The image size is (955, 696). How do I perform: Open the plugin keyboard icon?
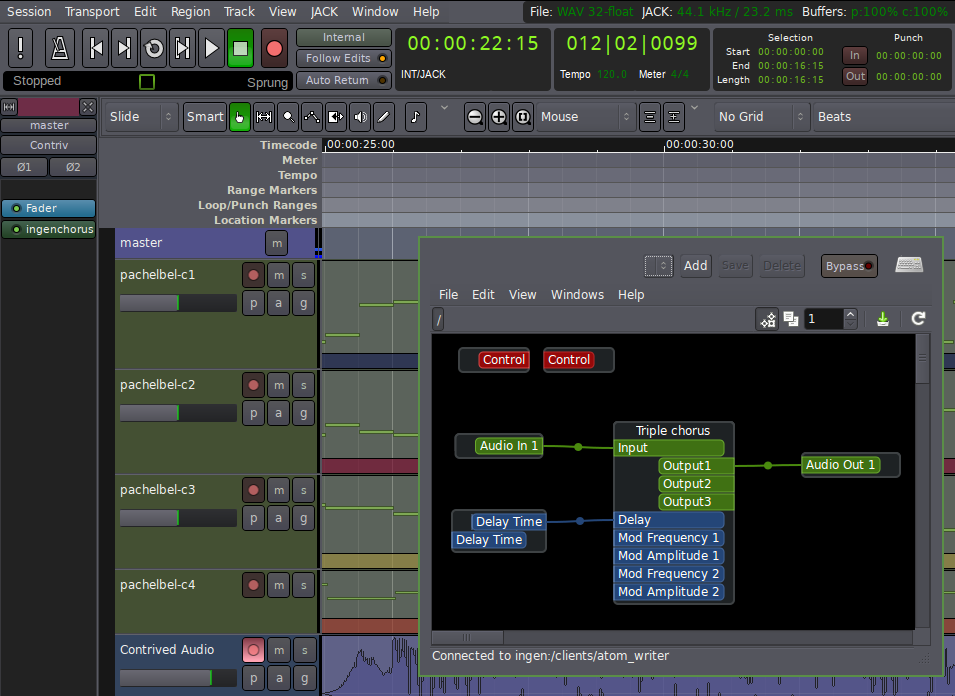pos(909,265)
